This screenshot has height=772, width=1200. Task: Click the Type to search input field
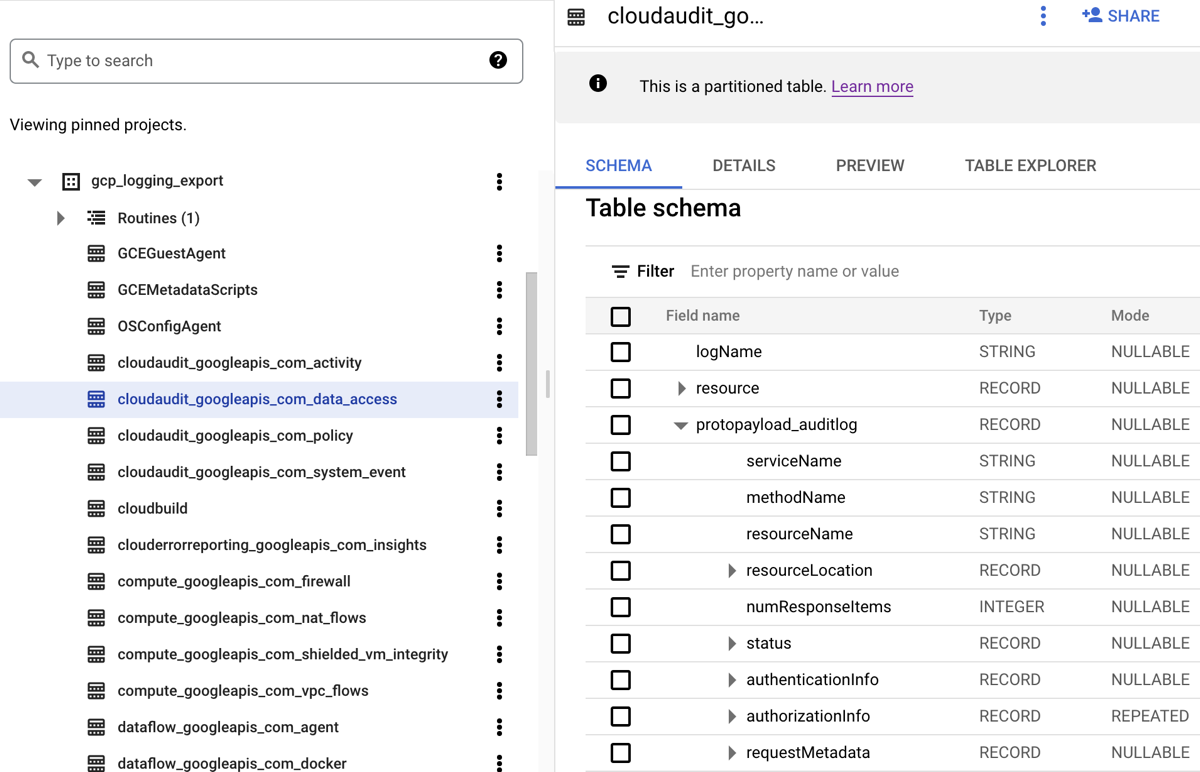266,61
